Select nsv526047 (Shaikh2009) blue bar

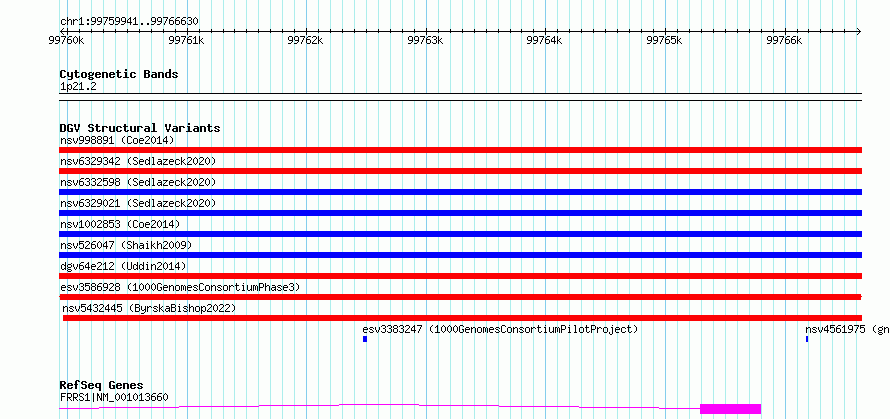pyautogui.click(x=460, y=255)
